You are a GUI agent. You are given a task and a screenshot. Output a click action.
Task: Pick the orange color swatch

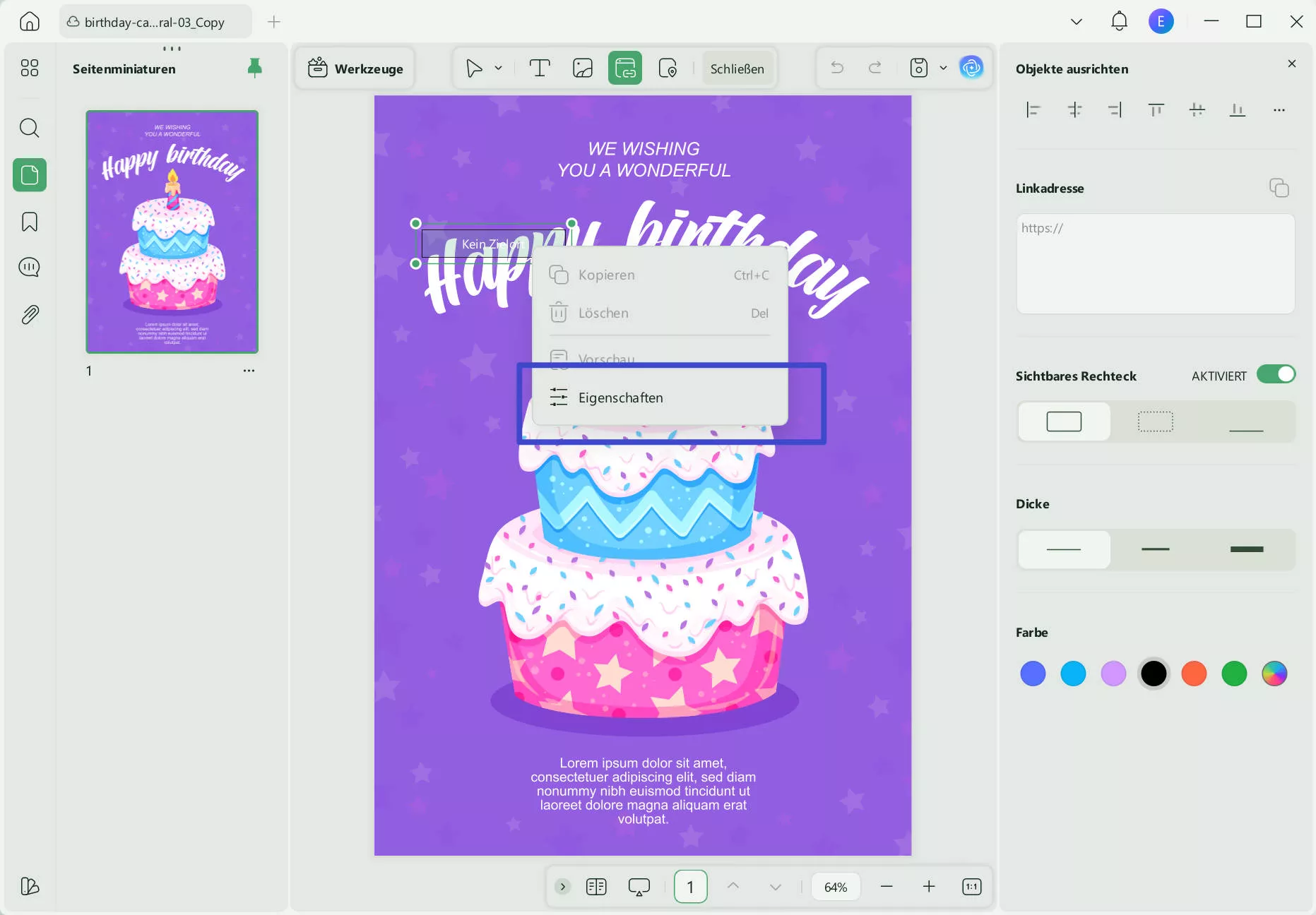pyautogui.click(x=1194, y=674)
